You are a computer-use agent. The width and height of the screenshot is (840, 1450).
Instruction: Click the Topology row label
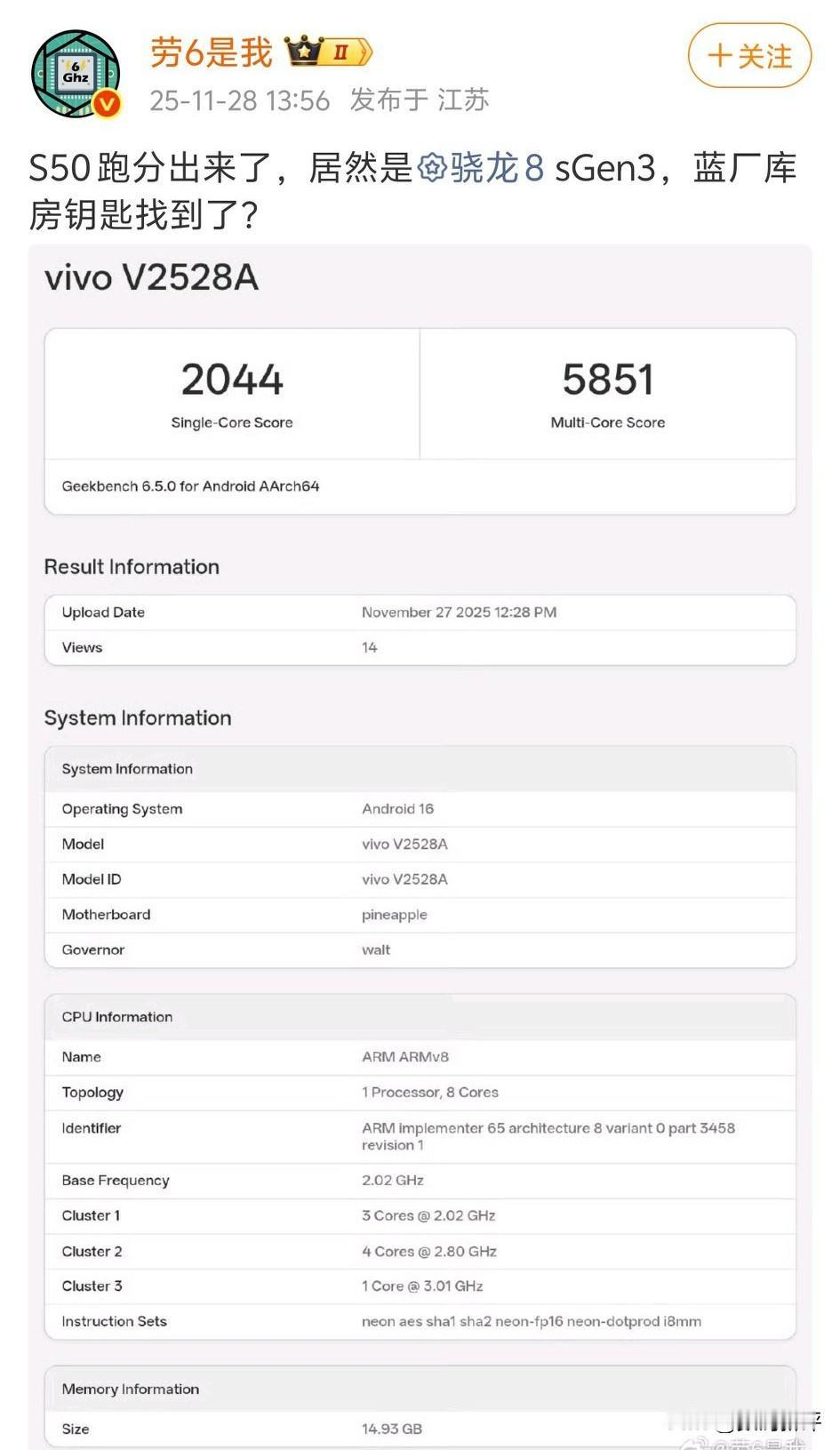coord(92,1093)
